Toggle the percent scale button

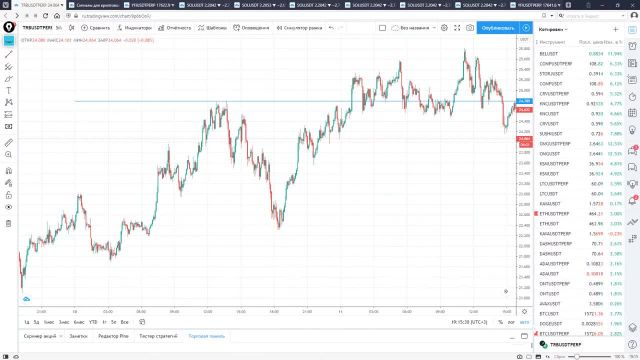tap(501, 322)
